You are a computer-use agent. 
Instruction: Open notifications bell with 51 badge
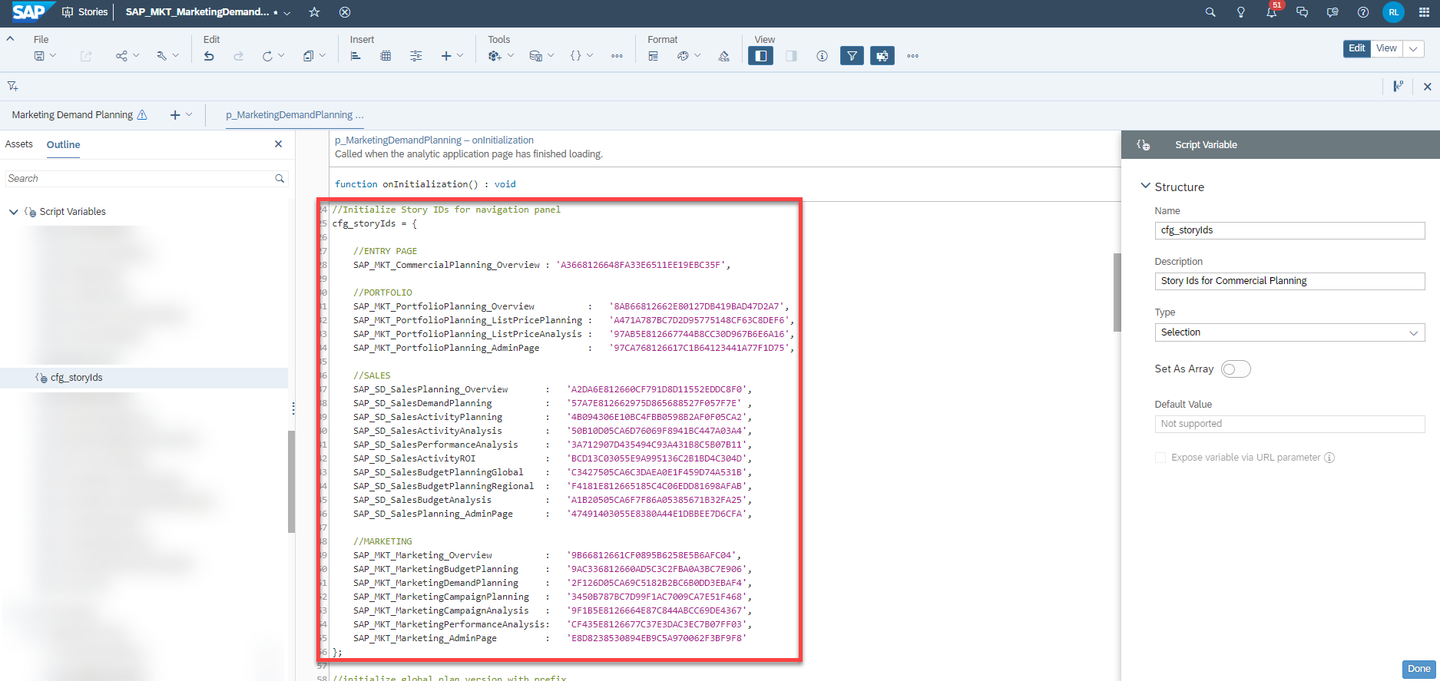click(x=1271, y=12)
